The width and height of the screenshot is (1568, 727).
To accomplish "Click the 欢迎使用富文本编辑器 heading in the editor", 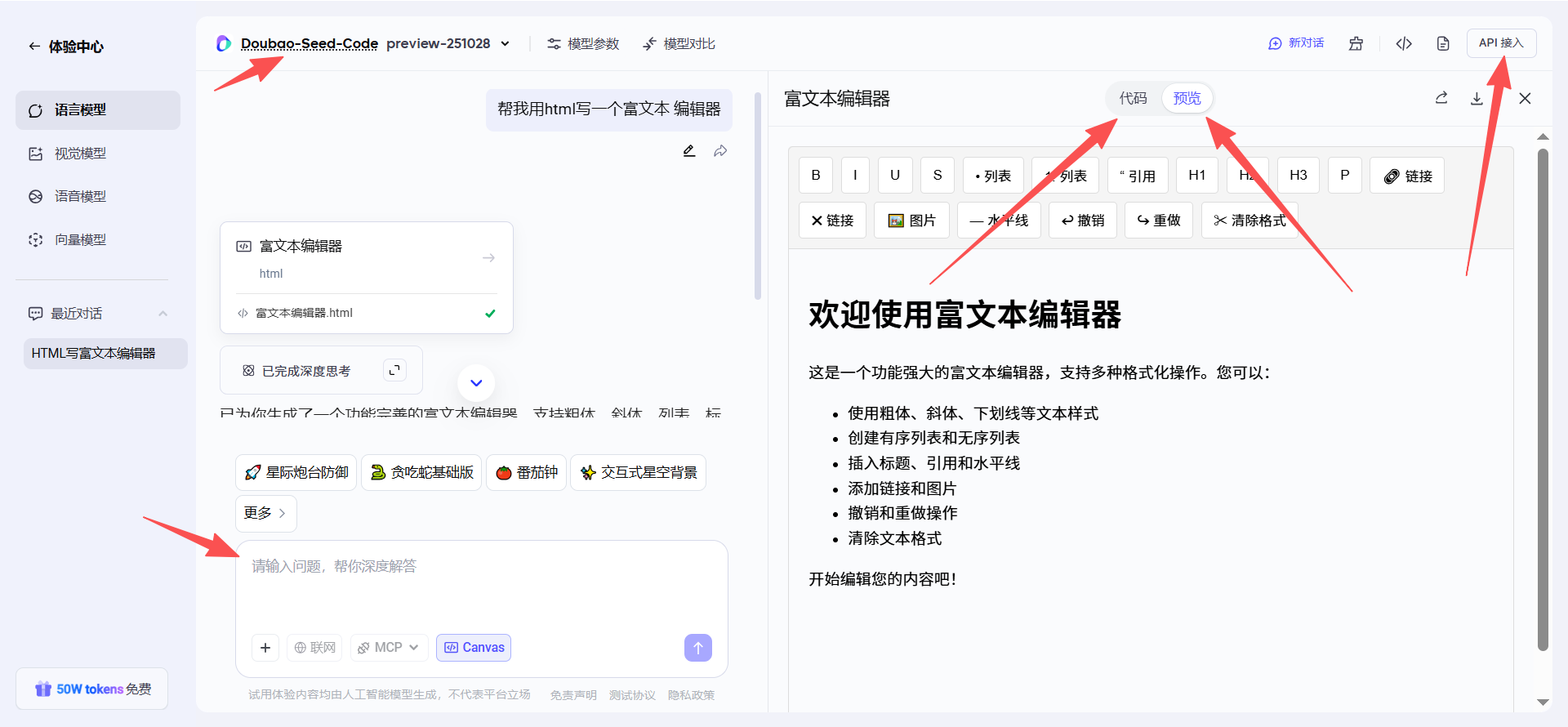I will 964,314.
